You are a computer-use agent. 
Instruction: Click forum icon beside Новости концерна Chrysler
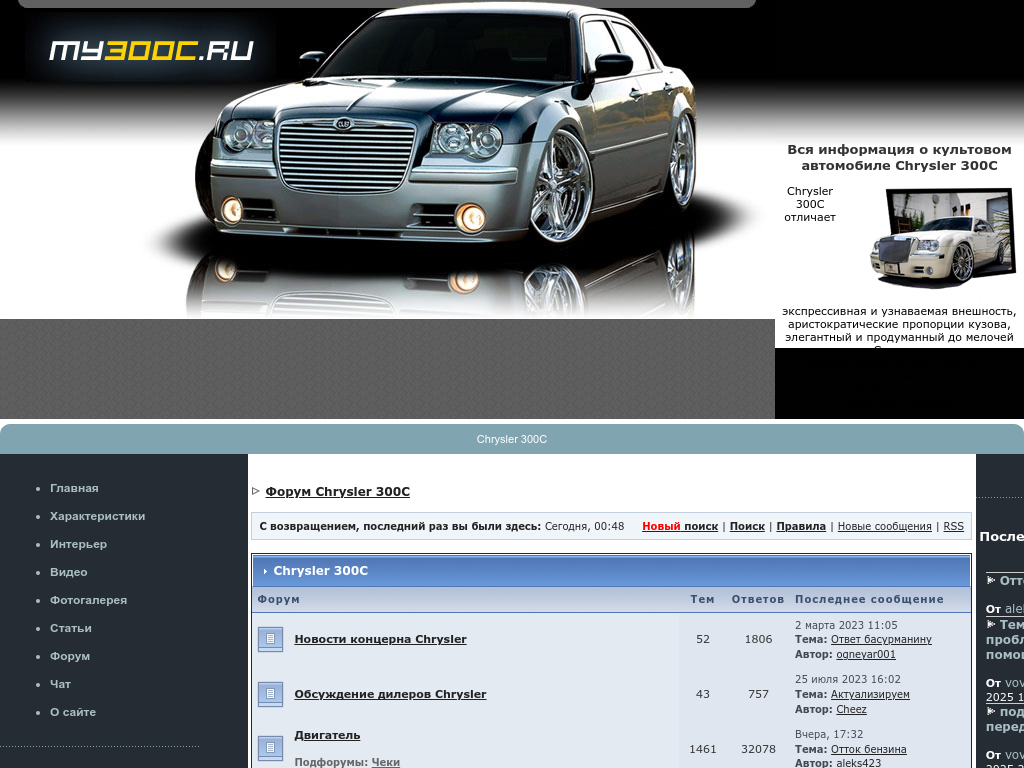click(270, 639)
